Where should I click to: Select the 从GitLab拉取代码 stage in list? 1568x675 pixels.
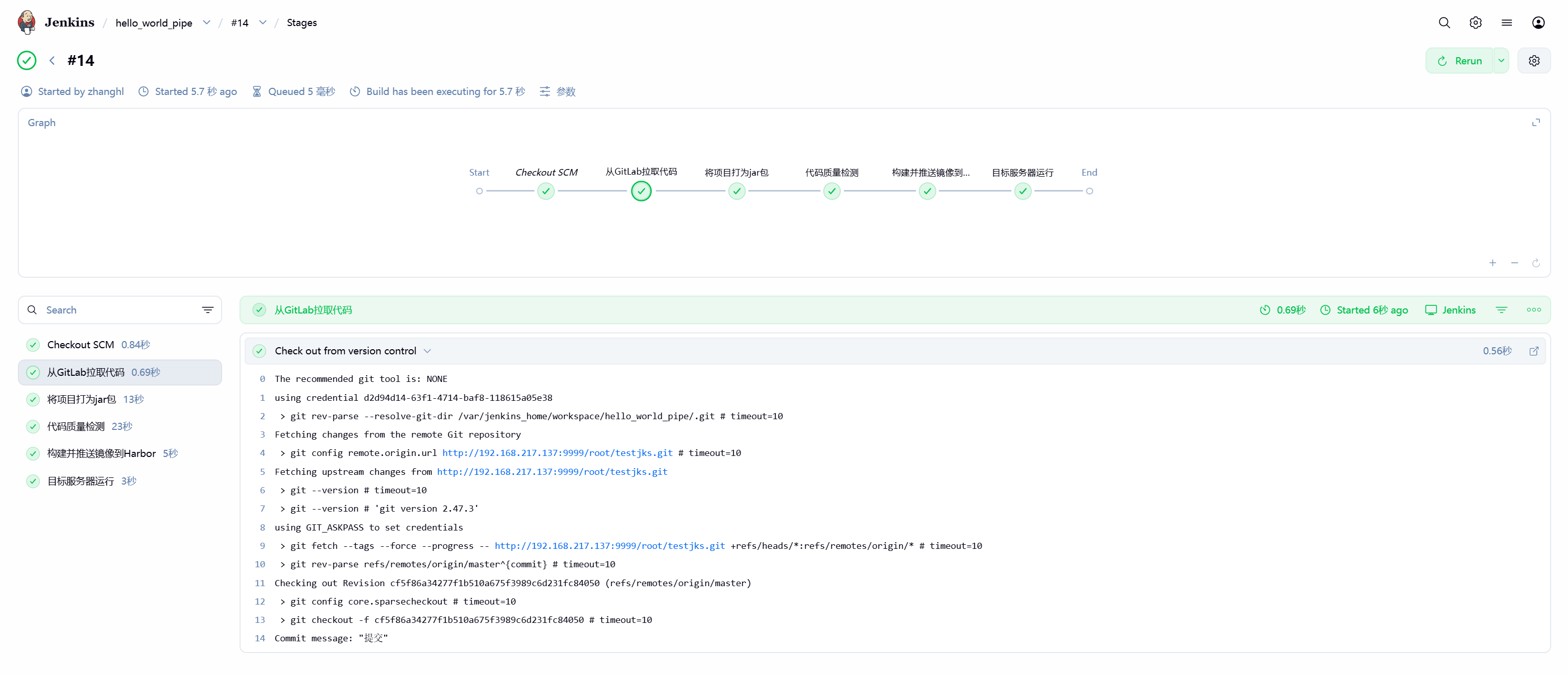[x=120, y=373]
